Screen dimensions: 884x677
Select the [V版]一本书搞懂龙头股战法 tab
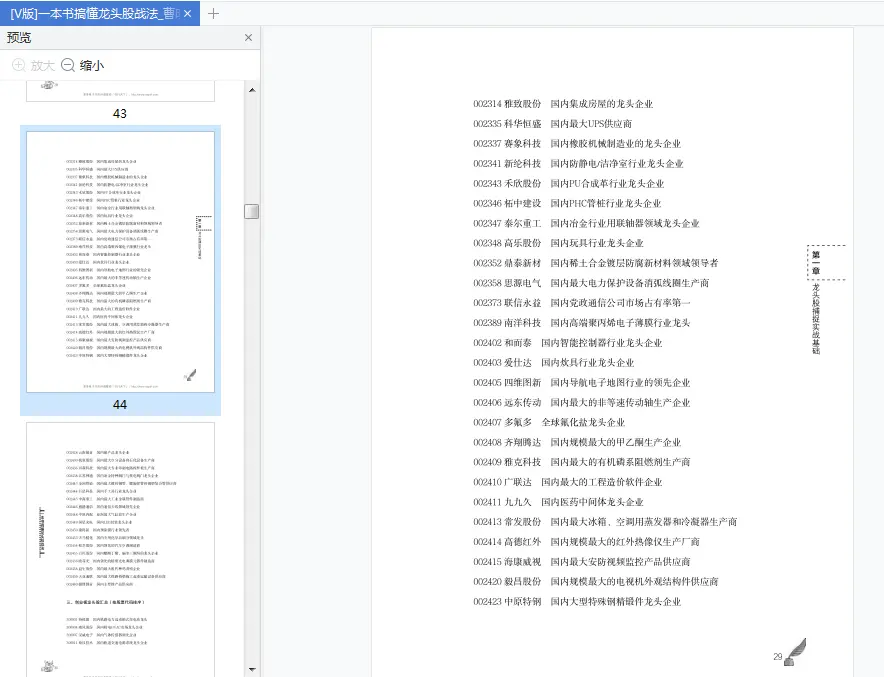pos(100,14)
